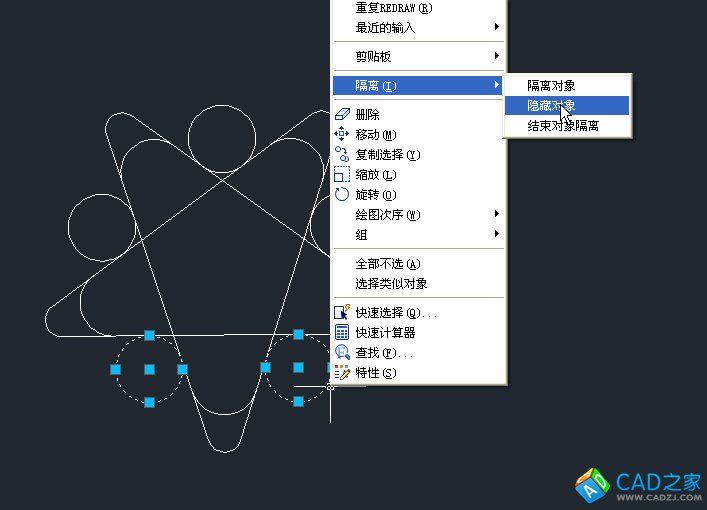The image size is (707, 510).
Task: Click the eraser icon next to 删除
Action: [x=342, y=115]
